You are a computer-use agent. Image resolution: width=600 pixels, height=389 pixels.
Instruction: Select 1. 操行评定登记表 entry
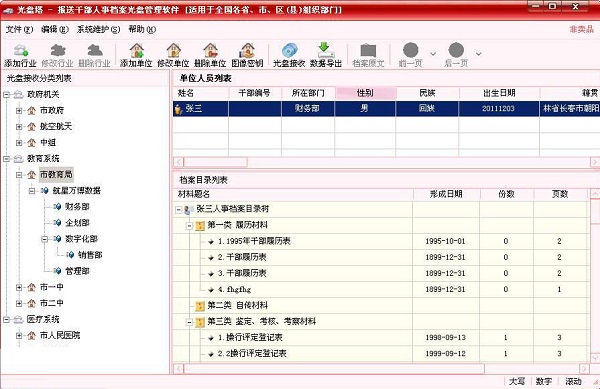tap(250, 338)
